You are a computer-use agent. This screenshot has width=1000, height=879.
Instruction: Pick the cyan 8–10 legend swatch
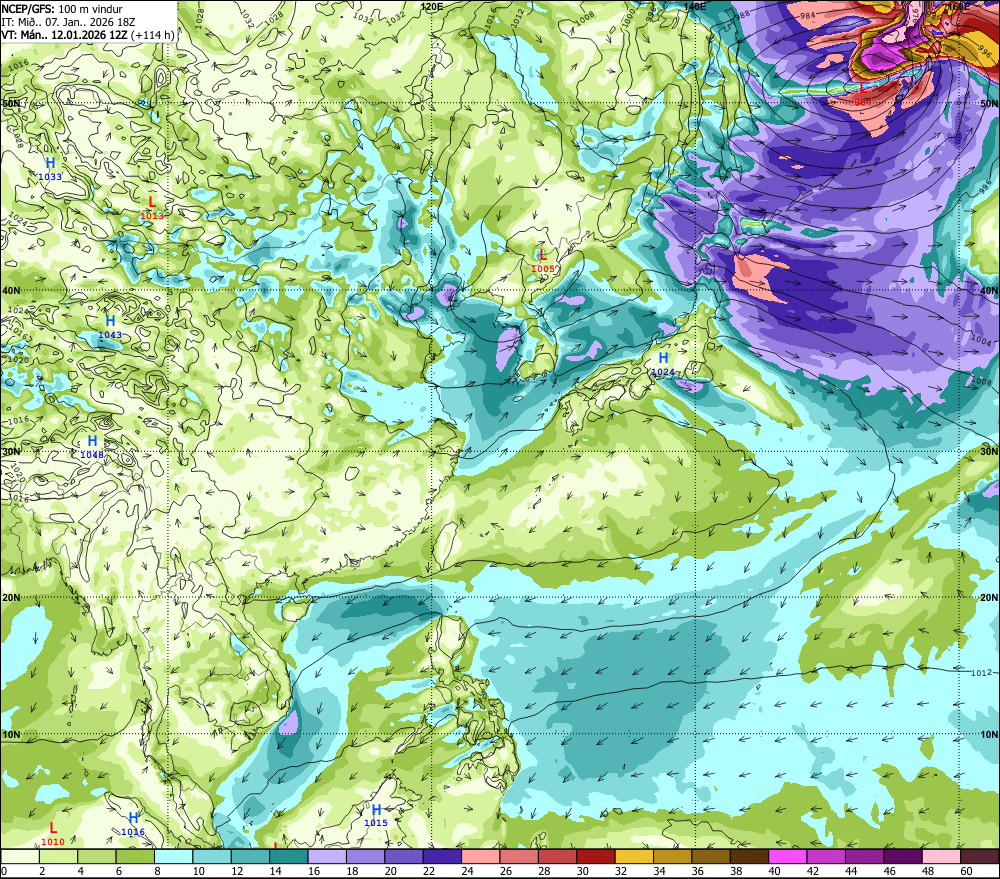[x=173, y=857]
